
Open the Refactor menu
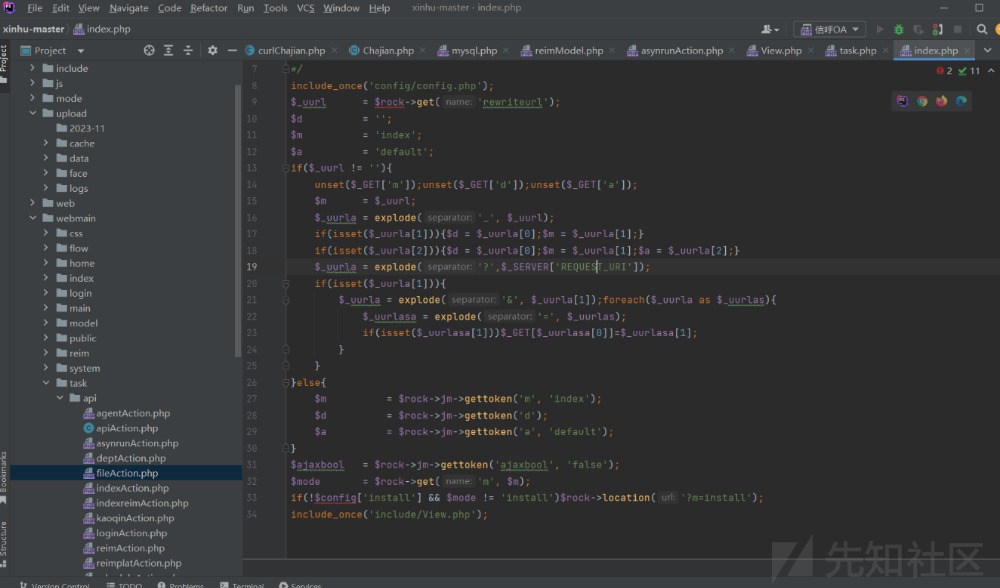[x=208, y=8]
